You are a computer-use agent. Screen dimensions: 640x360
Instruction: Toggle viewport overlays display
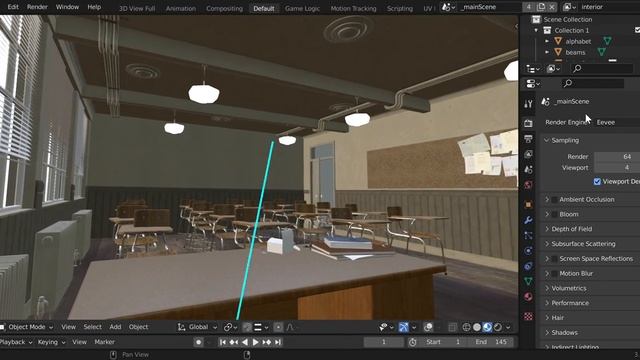point(428,327)
